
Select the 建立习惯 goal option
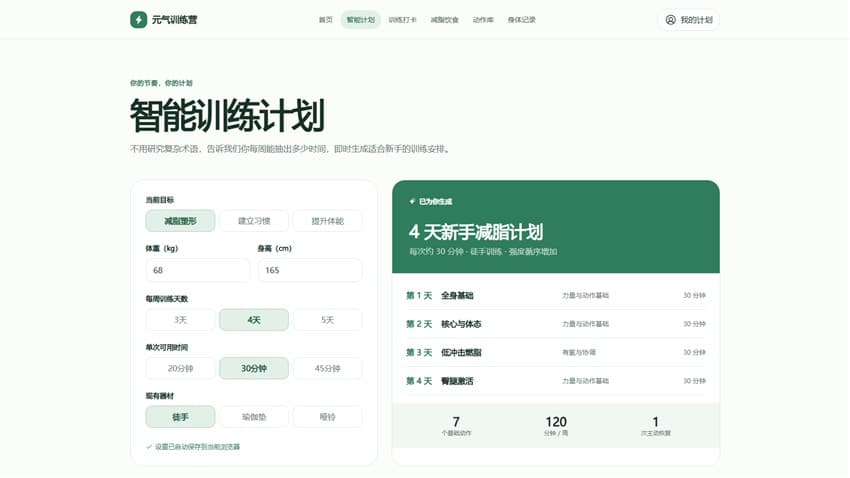(254, 221)
